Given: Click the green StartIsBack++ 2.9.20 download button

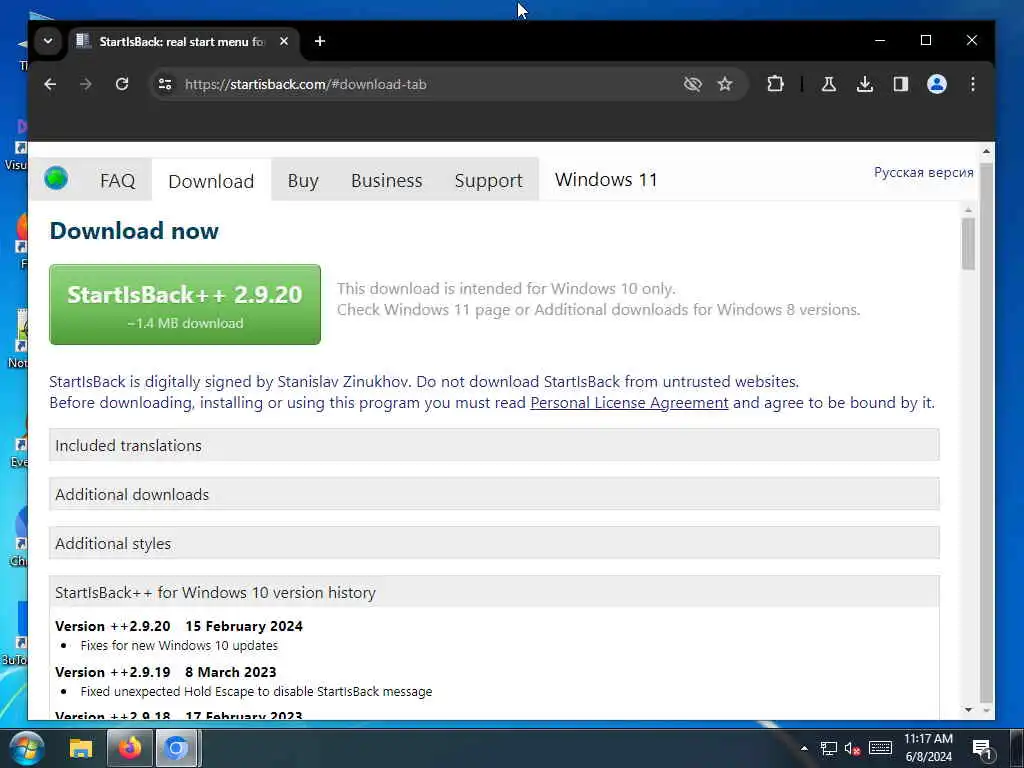Looking at the screenshot, I should [185, 304].
